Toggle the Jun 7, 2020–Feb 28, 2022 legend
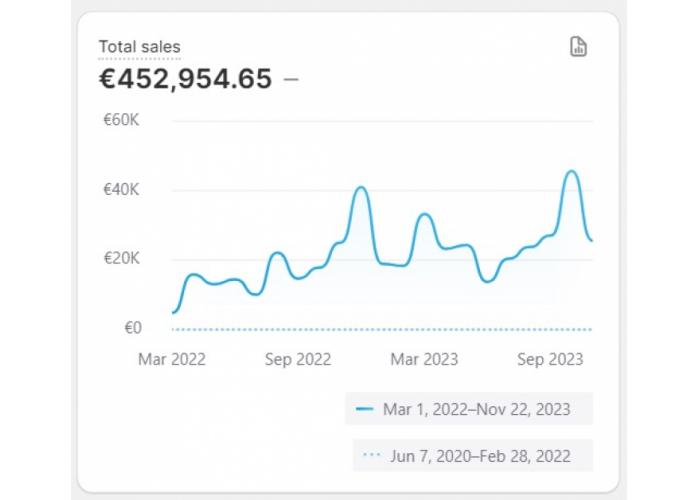Image resolution: width=700 pixels, height=500 pixels. tap(473, 456)
